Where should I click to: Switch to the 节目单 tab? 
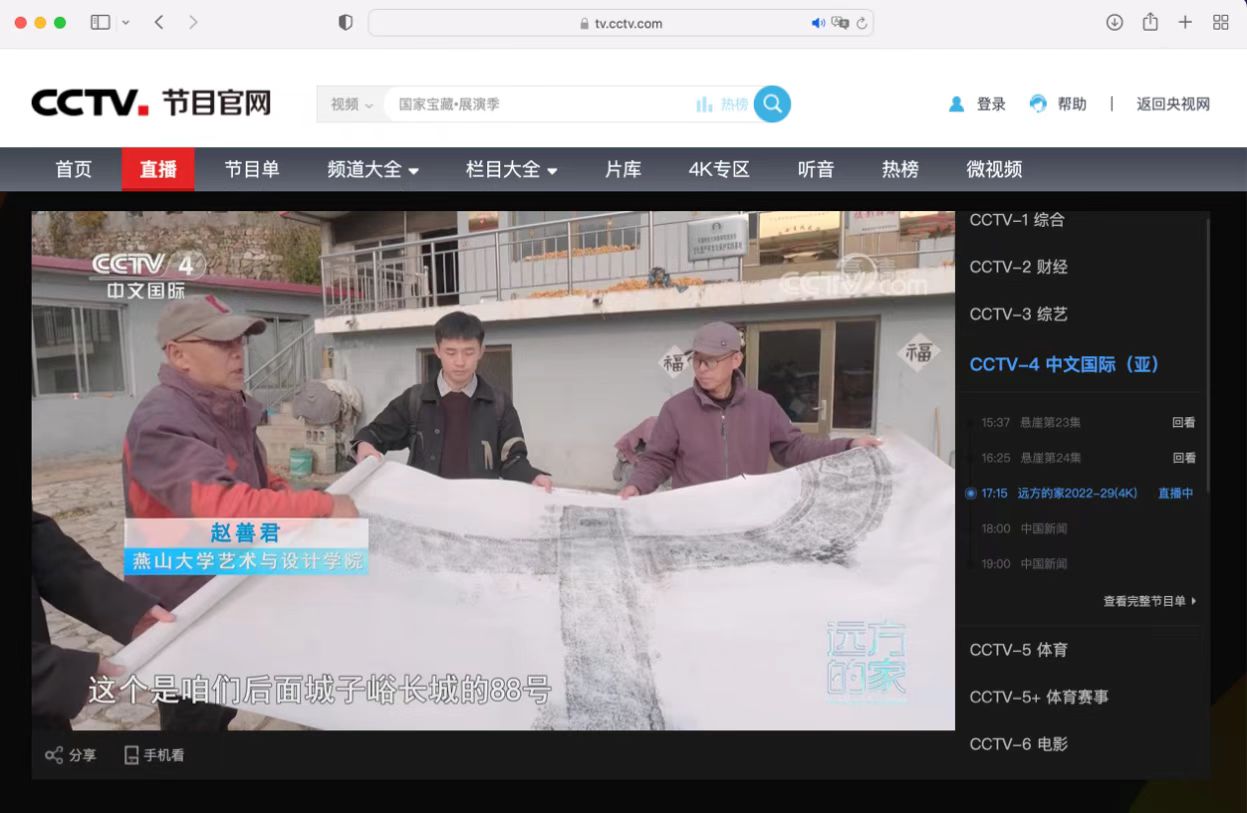[x=252, y=170]
